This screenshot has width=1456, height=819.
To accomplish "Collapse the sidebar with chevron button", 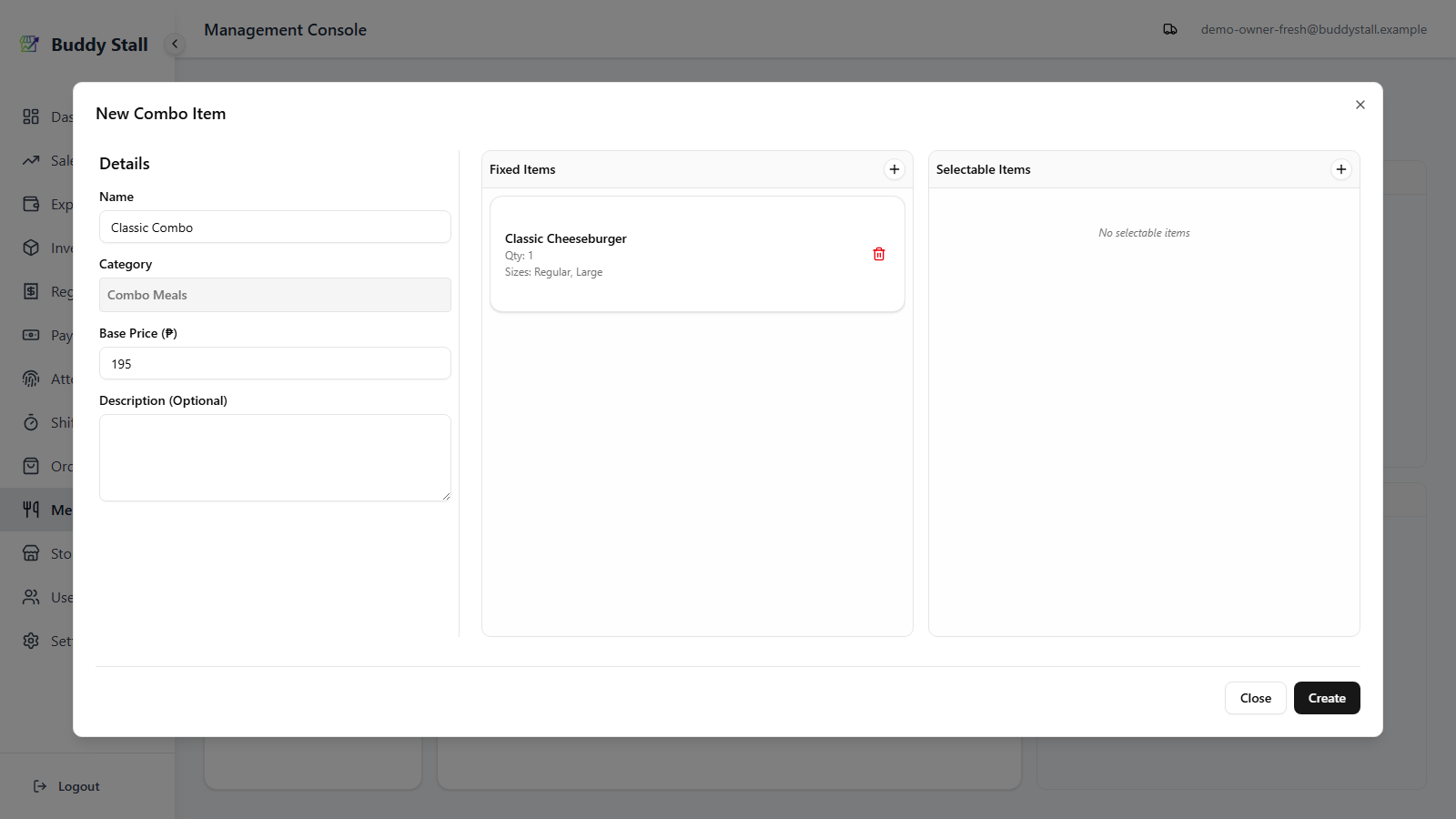I will point(175,44).
